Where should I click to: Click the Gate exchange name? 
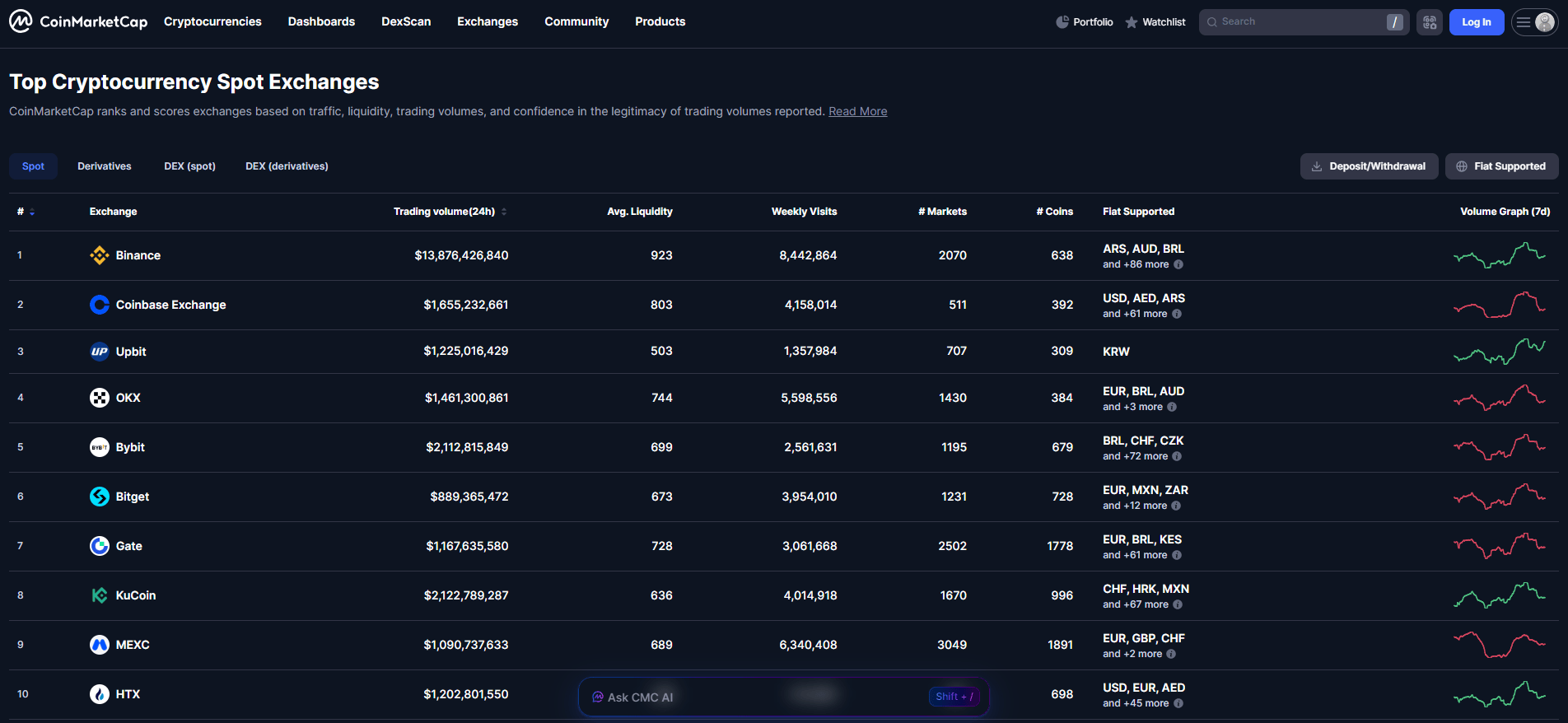pos(129,546)
